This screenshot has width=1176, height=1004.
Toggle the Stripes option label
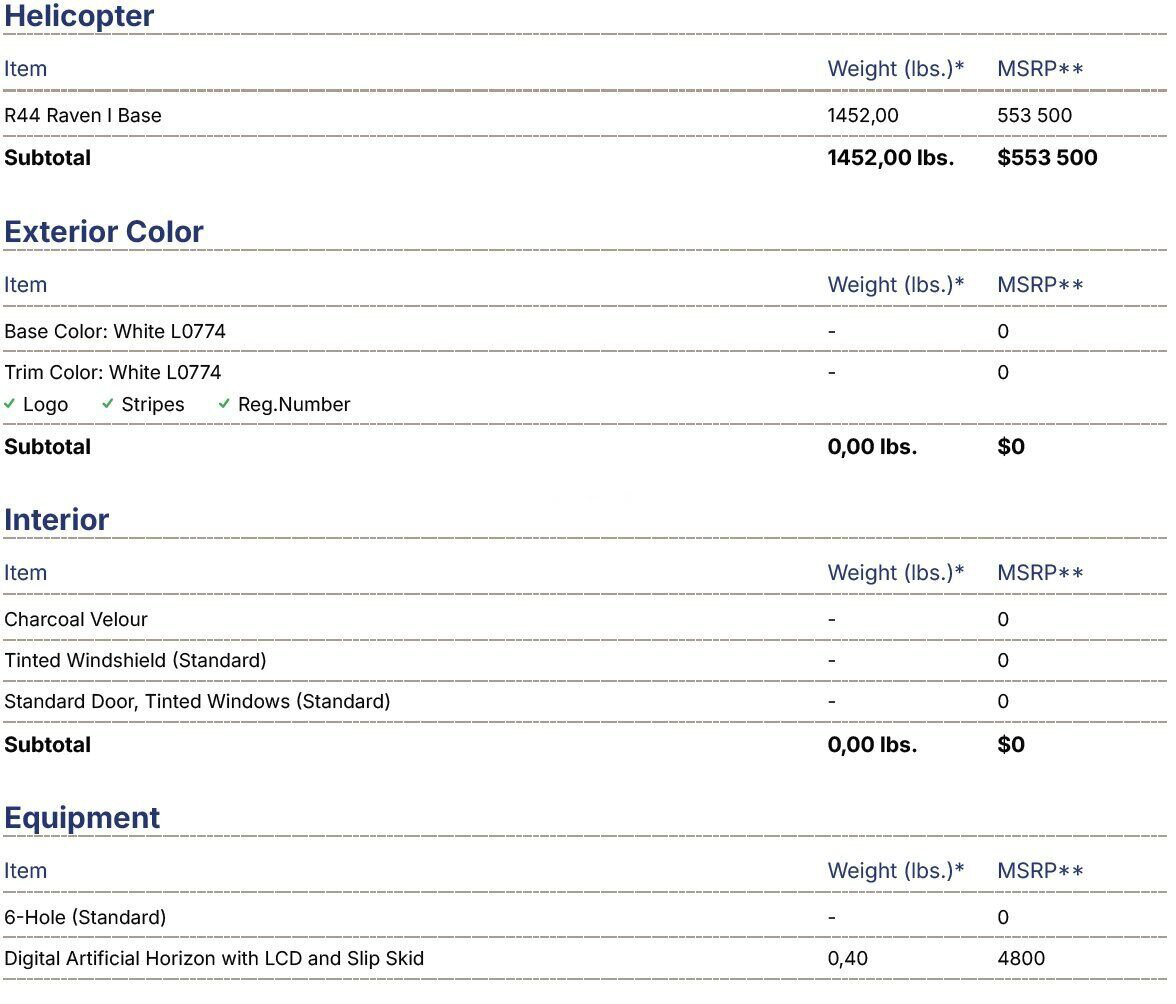point(153,405)
